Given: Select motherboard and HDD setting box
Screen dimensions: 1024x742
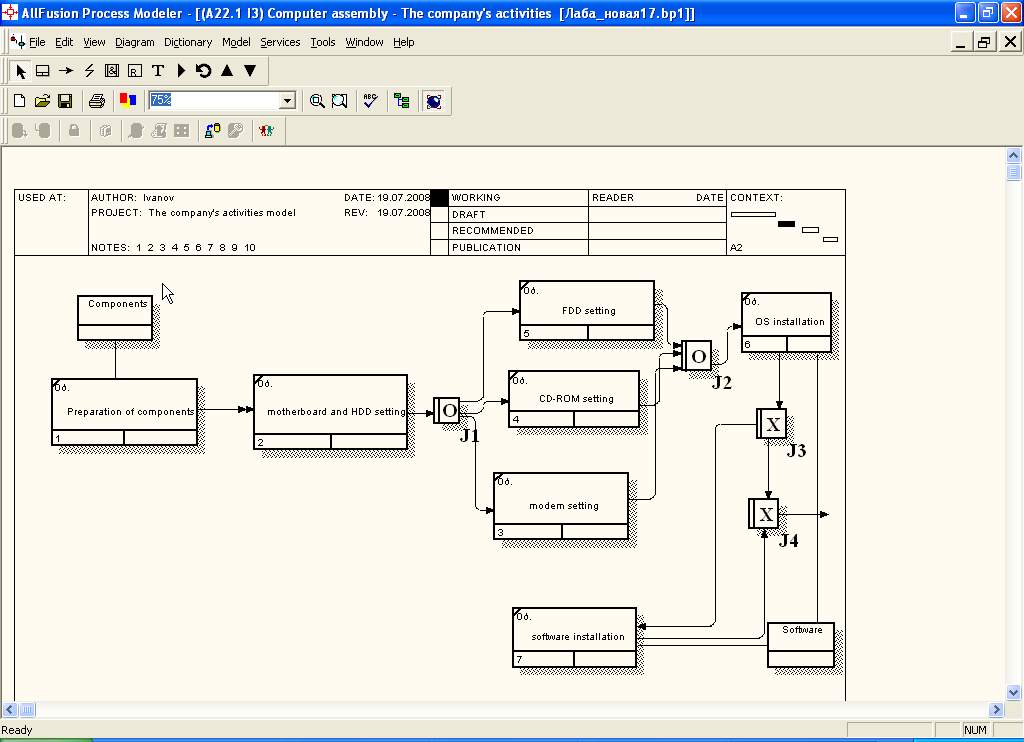Looking at the screenshot, I should tap(330, 411).
